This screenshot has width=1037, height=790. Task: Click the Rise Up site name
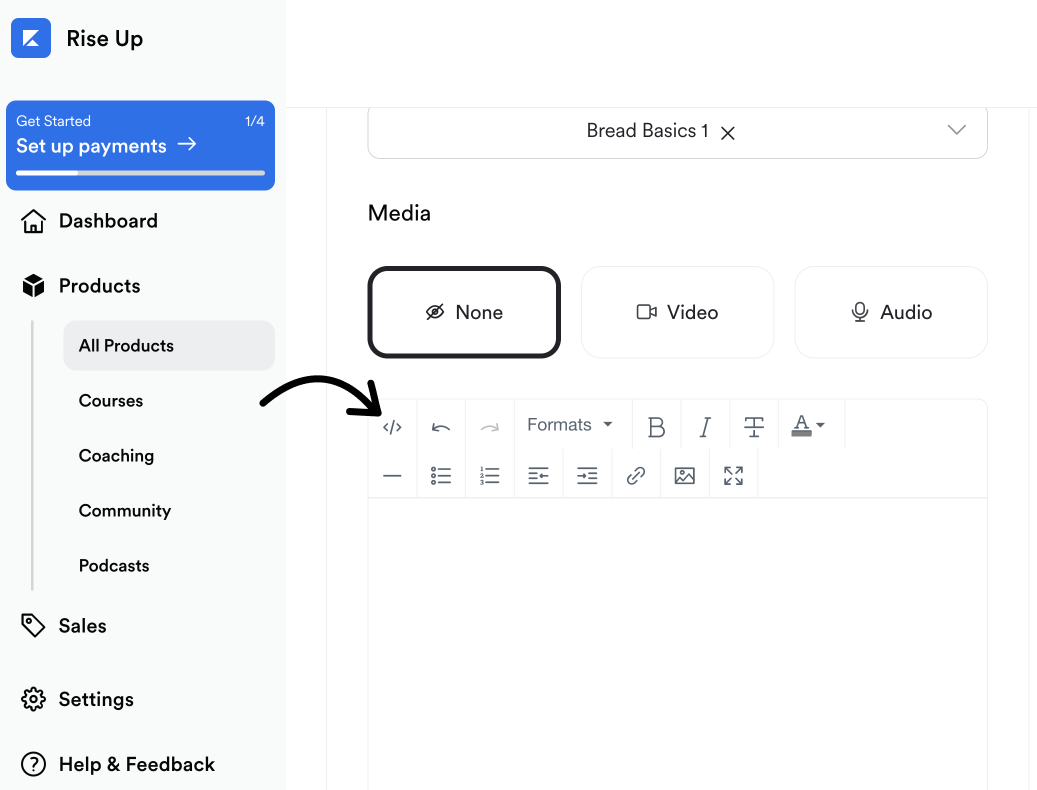coord(104,38)
